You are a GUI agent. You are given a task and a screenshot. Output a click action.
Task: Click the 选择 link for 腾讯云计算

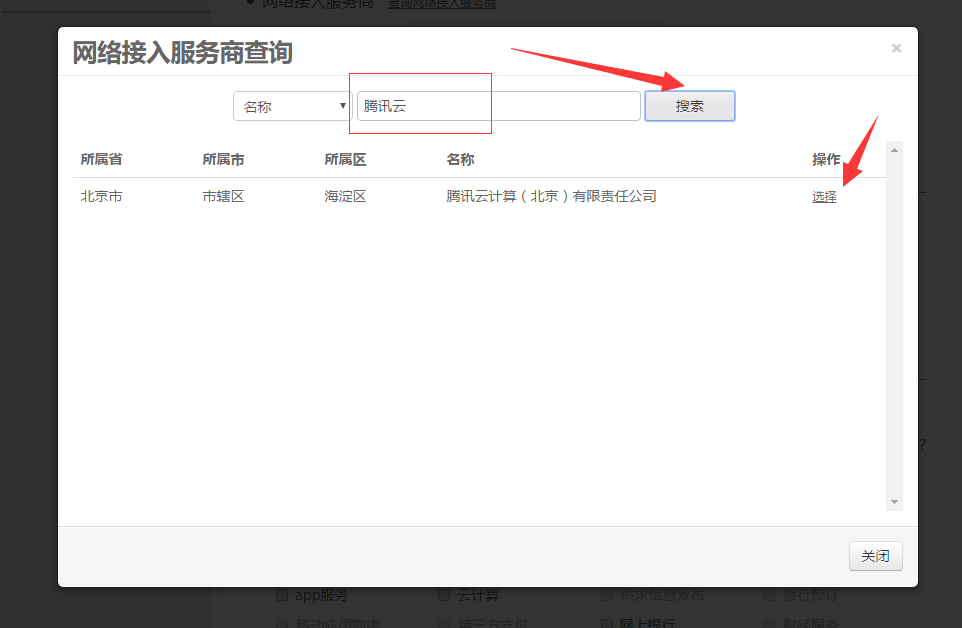tap(824, 197)
